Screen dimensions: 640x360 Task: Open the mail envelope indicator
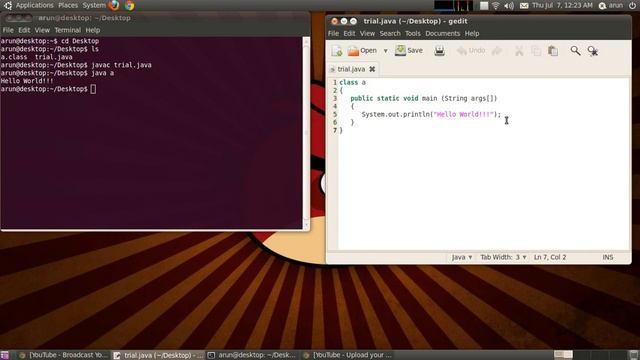pyautogui.click(x=524, y=5)
